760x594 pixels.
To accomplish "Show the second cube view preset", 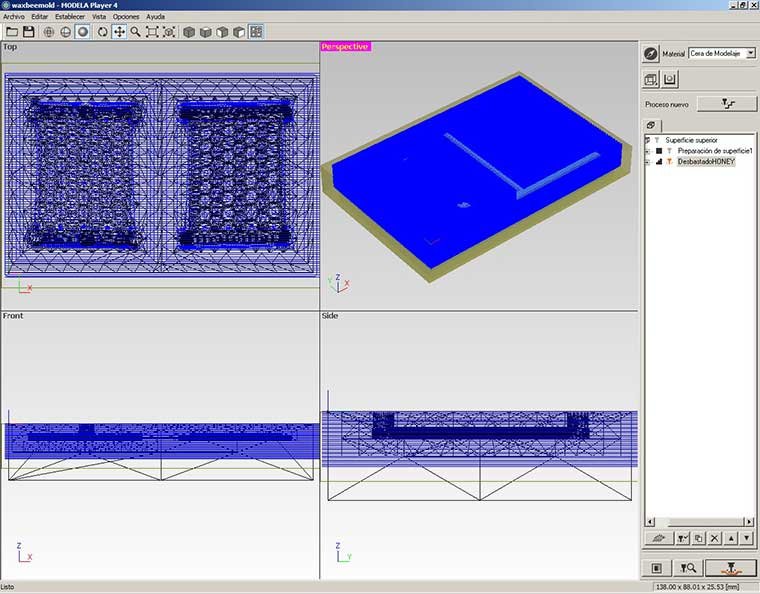I will click(206, 32).
